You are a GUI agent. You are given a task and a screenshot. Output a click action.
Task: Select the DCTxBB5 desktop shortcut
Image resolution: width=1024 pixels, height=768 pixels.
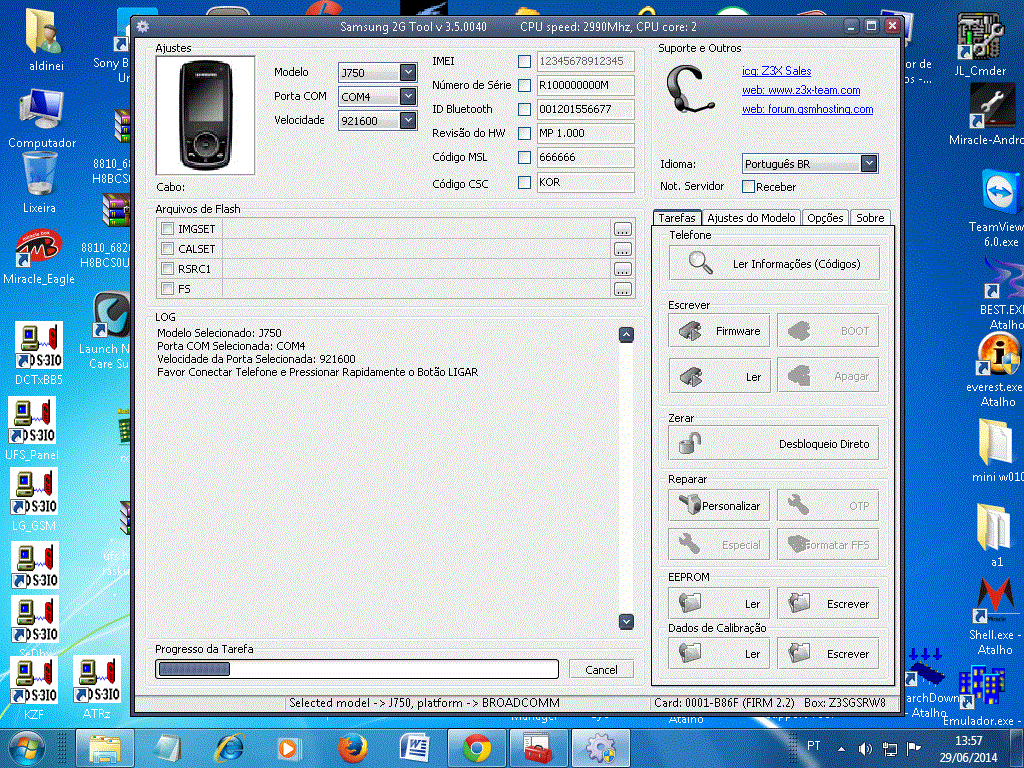point(39,353)
